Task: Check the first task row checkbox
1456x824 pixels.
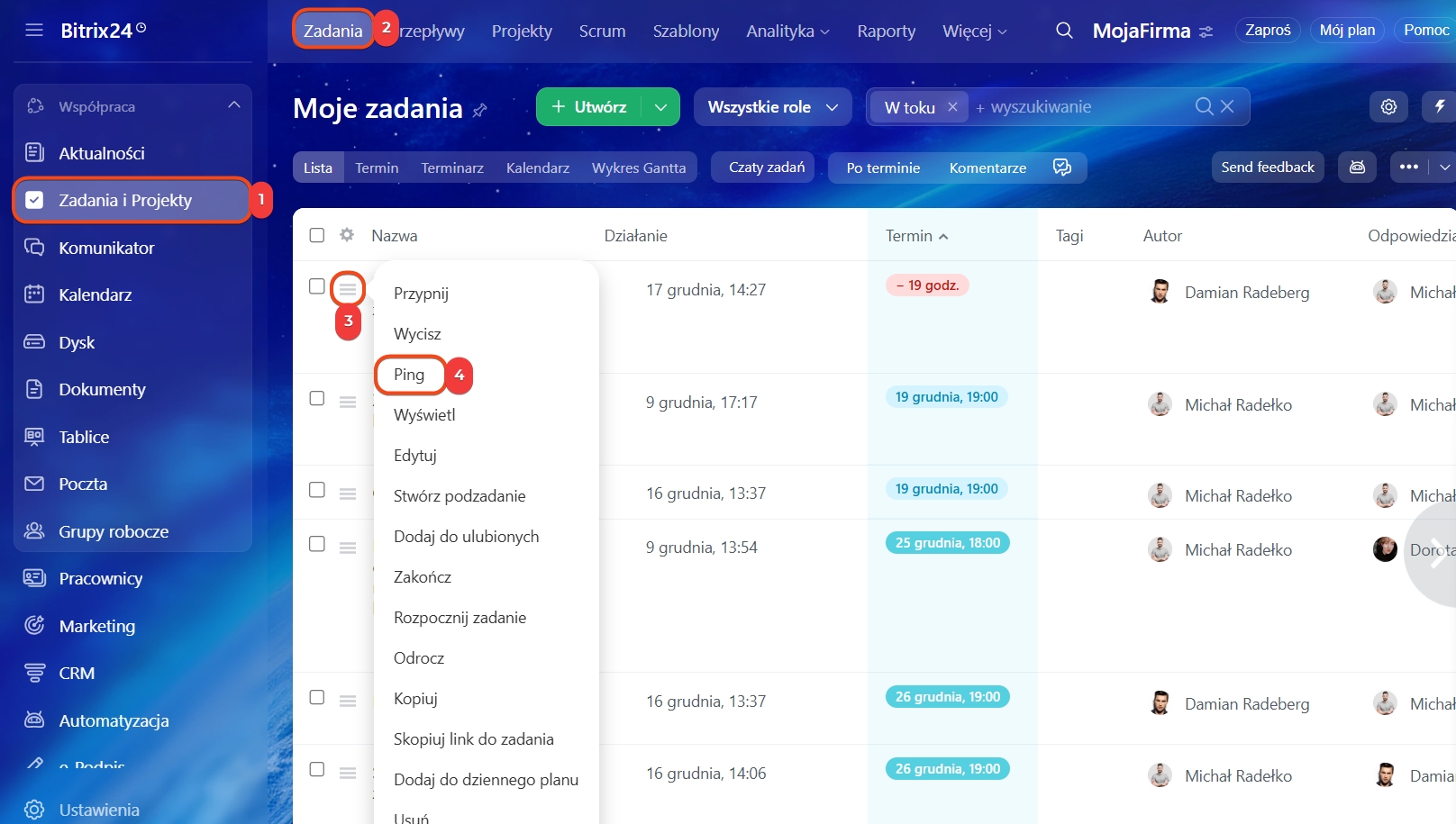Action: [x=317, y=286]
